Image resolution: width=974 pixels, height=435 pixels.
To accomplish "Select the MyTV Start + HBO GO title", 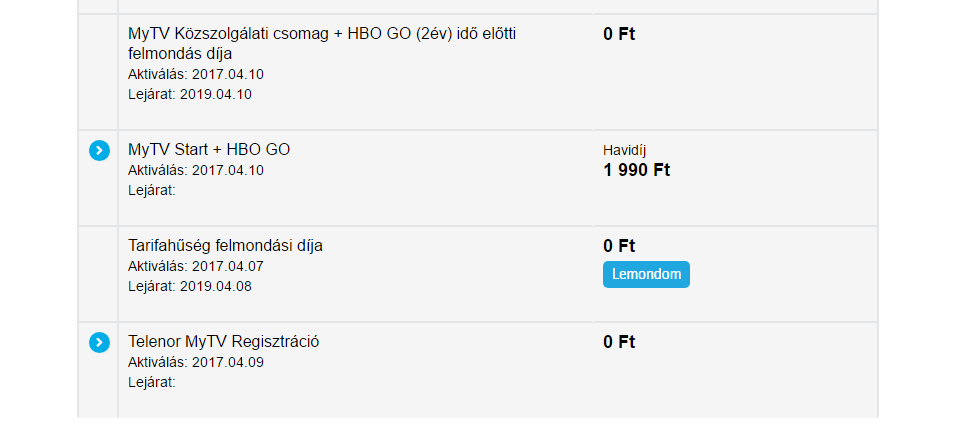I will click(x=209, y=150).
